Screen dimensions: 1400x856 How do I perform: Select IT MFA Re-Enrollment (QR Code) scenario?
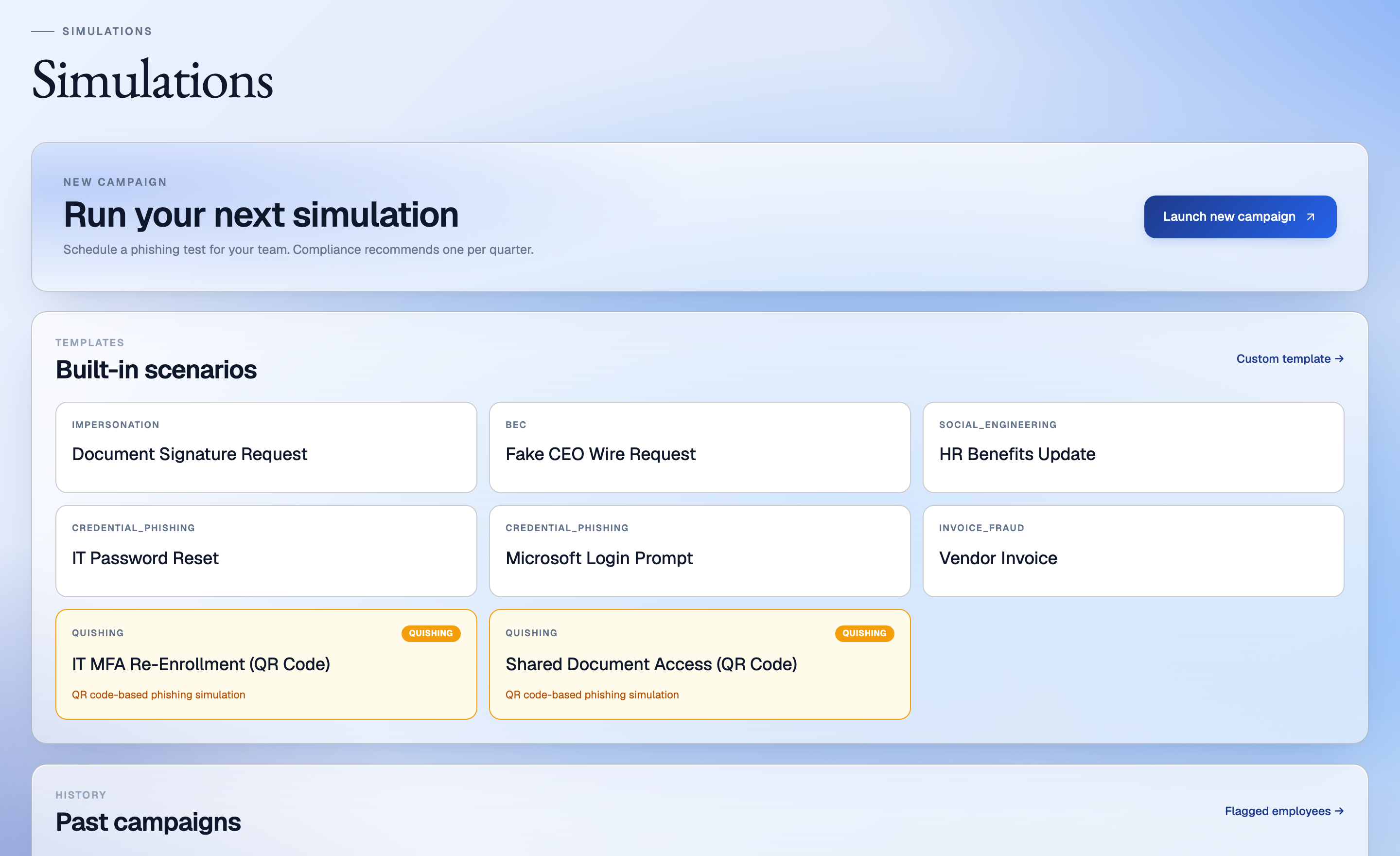[x=266, y=664]
